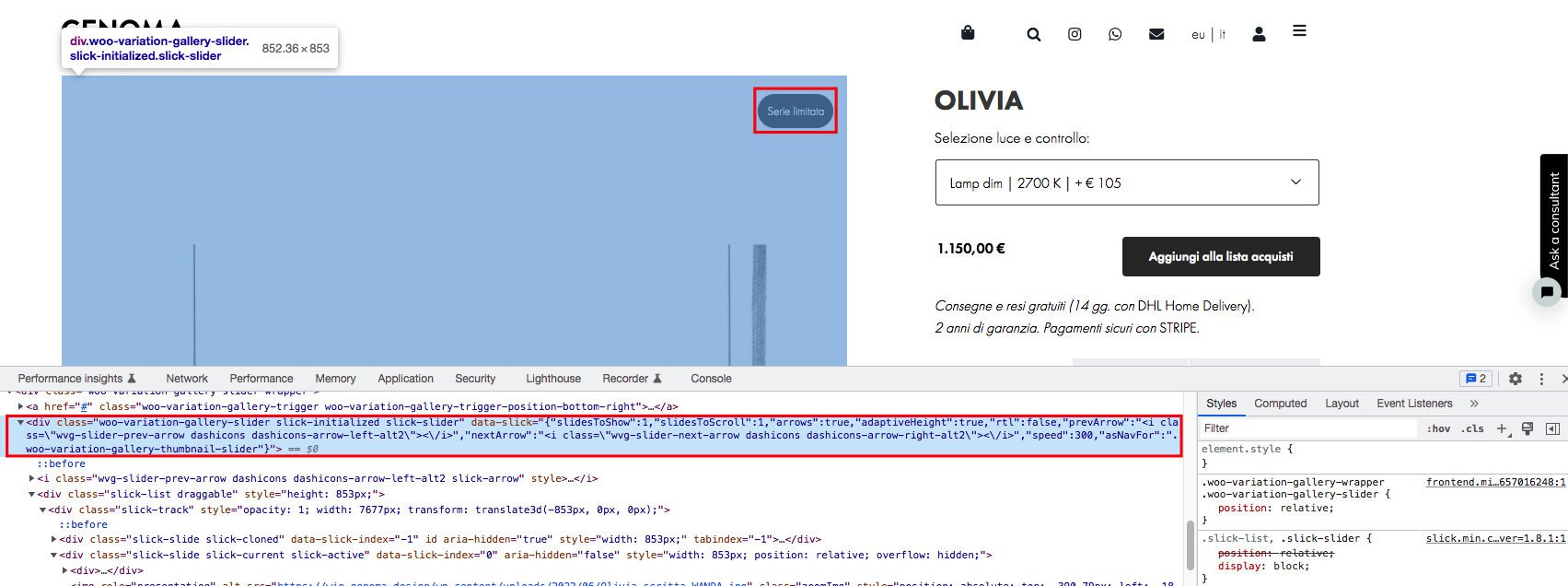Open slick.min.c…ver=1.8.1:1 stylesheet link
Image resolution: width=1568 pixels, height=586 pixels.
[1496, 538]
